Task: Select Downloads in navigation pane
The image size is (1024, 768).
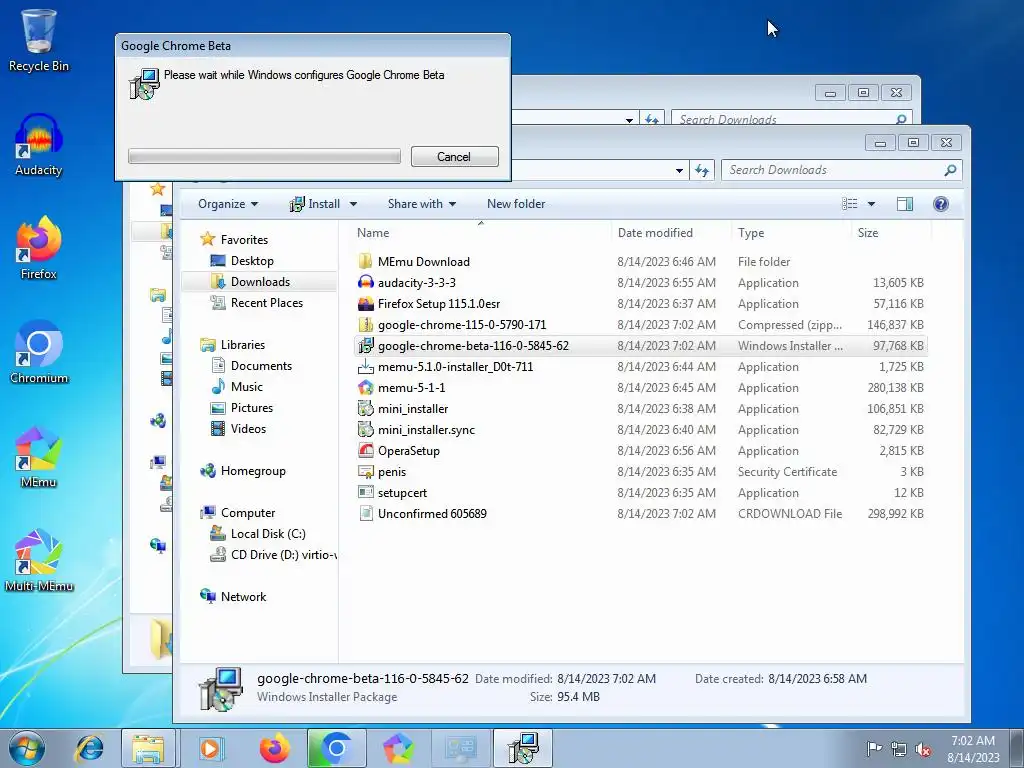Action: coord(260,281)
